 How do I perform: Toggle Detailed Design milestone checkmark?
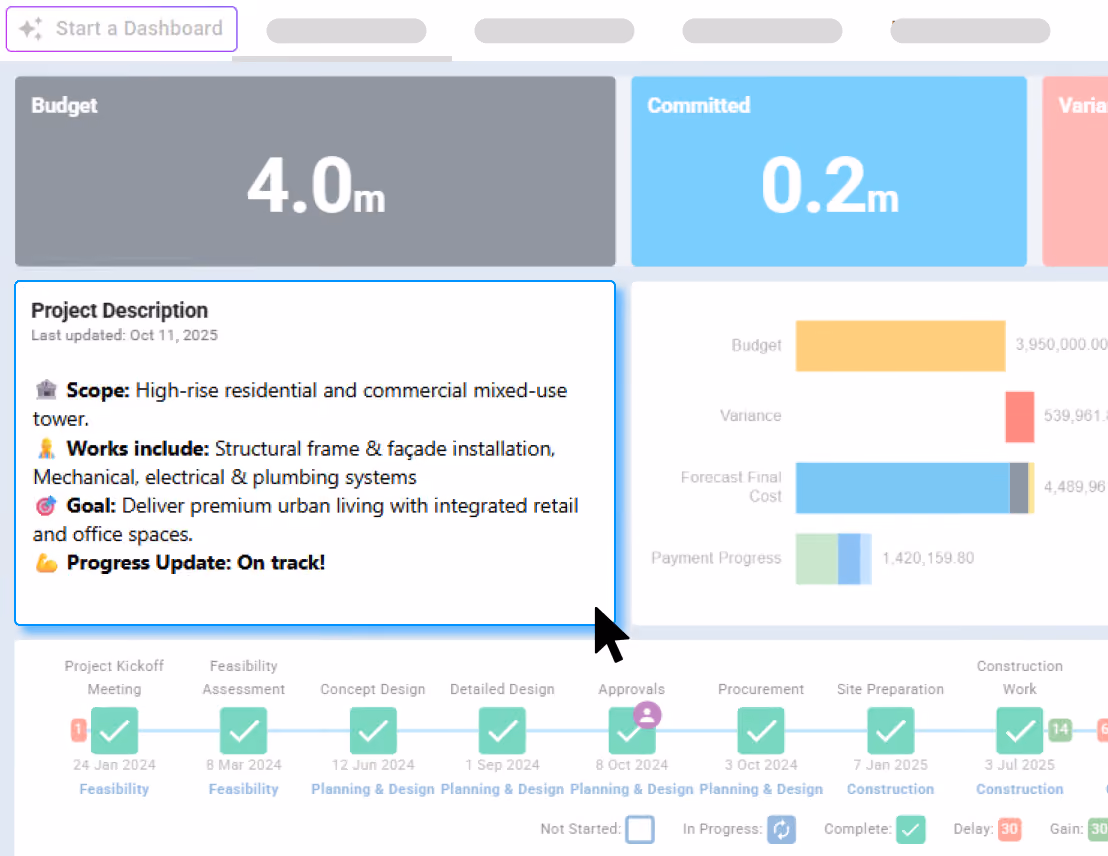pos(502,730)
